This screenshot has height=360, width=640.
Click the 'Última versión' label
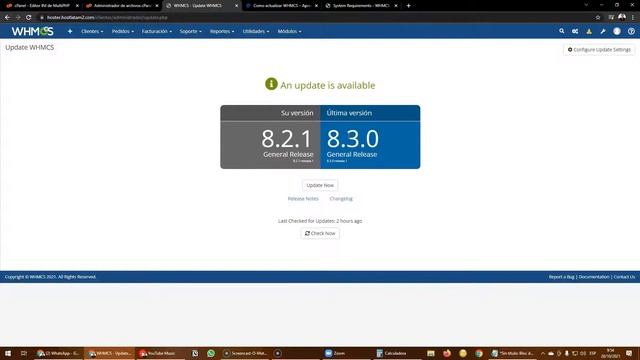pyautogui.click(x=349, y=113)
